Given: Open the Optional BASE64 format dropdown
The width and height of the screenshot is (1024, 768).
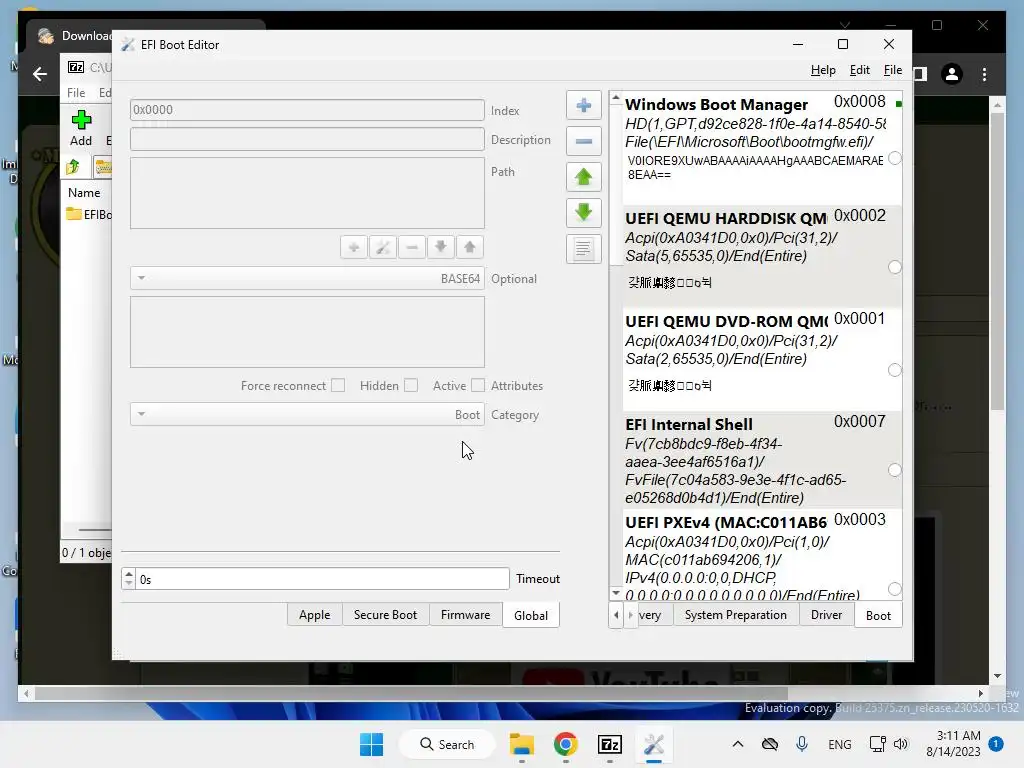Looking at the screenshot, I should (308, 278).
